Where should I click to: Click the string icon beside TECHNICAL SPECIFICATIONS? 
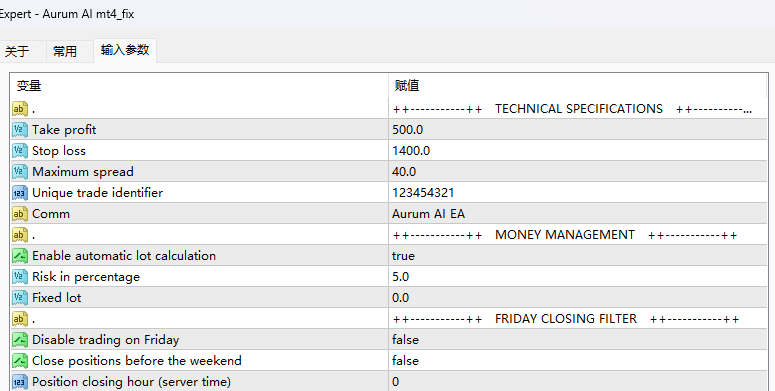20,109
